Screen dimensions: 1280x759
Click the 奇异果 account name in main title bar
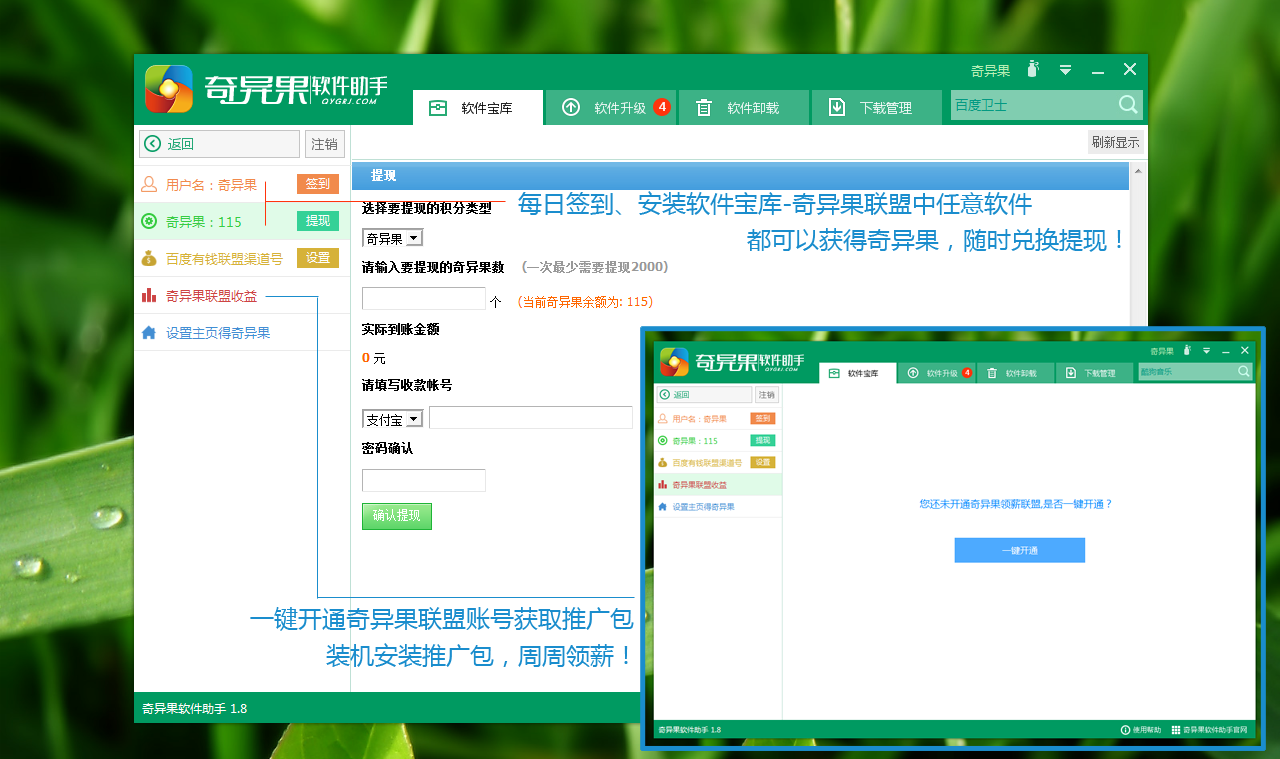990,71
